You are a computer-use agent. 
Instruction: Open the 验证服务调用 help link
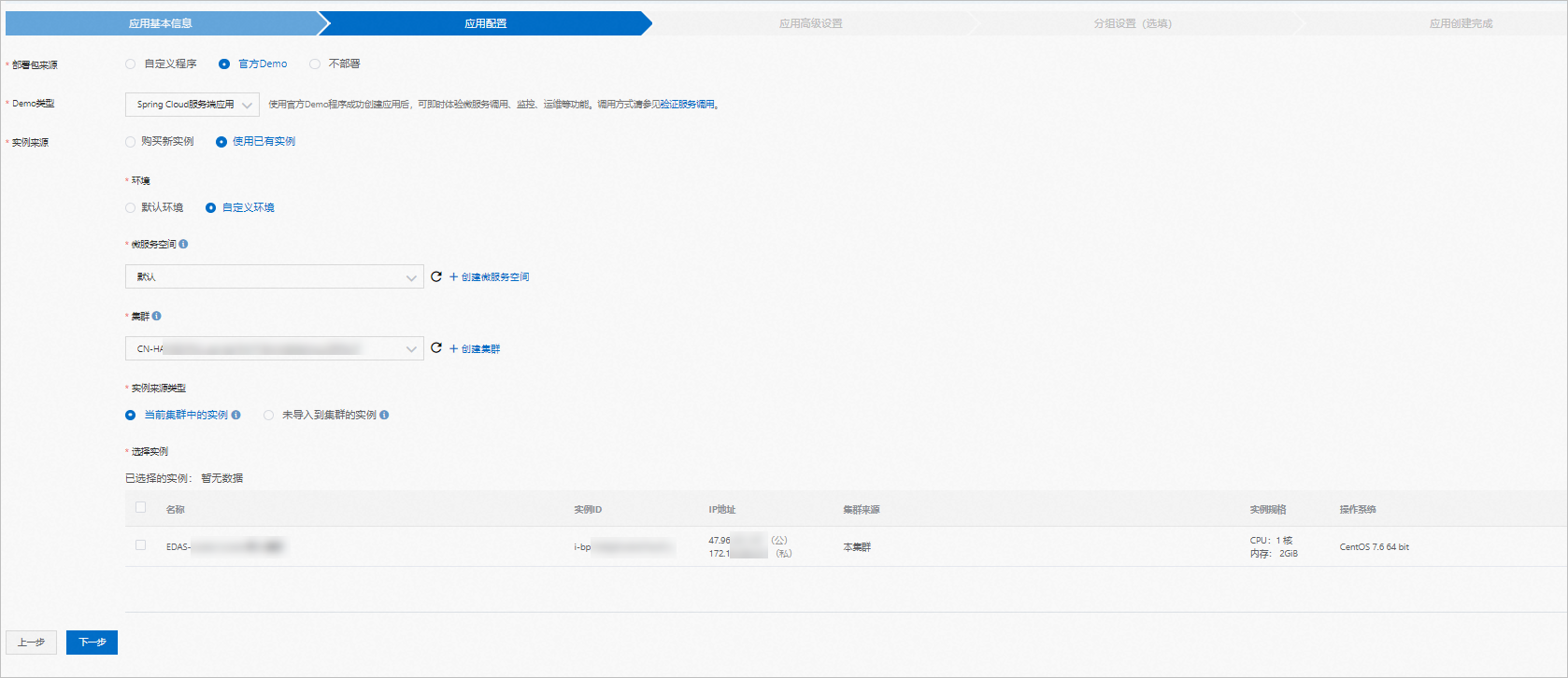pyautogui.click(x=687, y=105)
